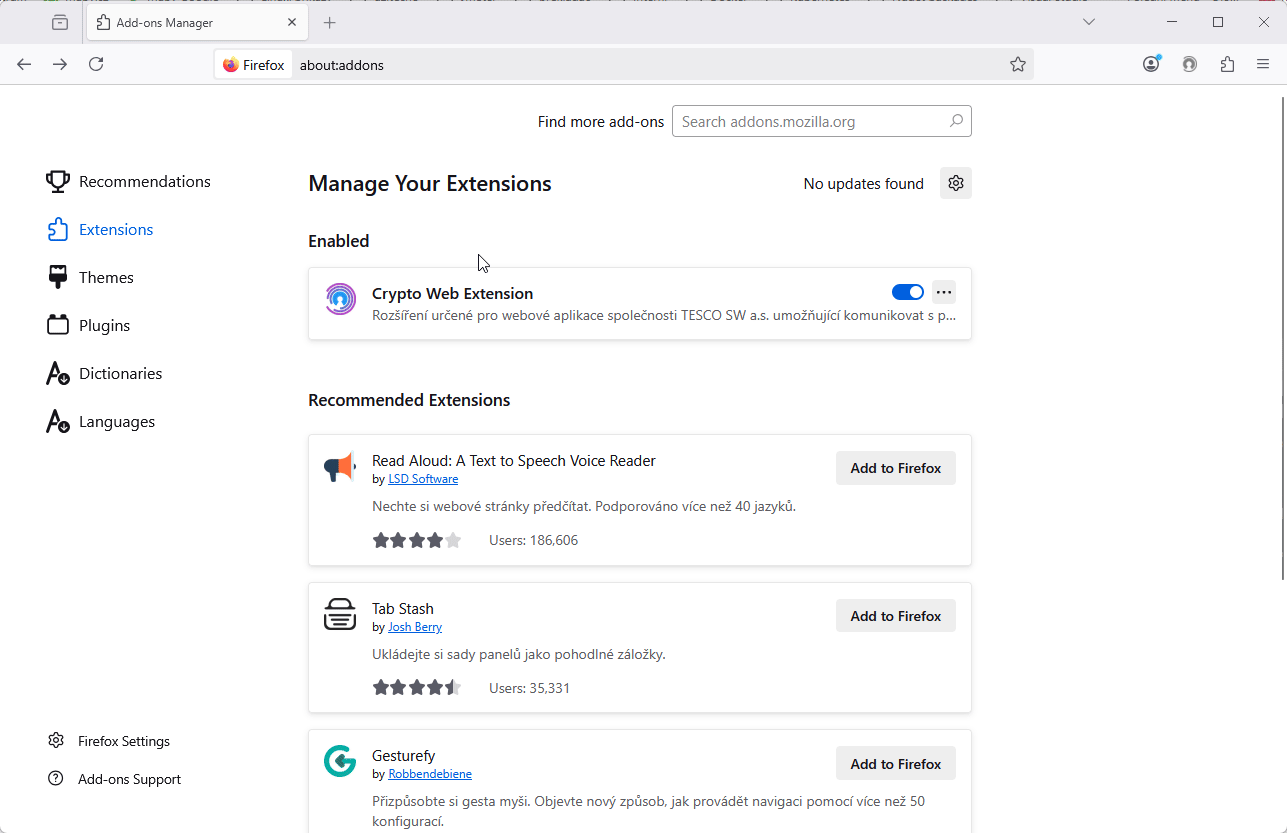This screenshot has height=833, width=1287.
Task: Click the 'Users: 186,606' text
Action: click(533, 540)
